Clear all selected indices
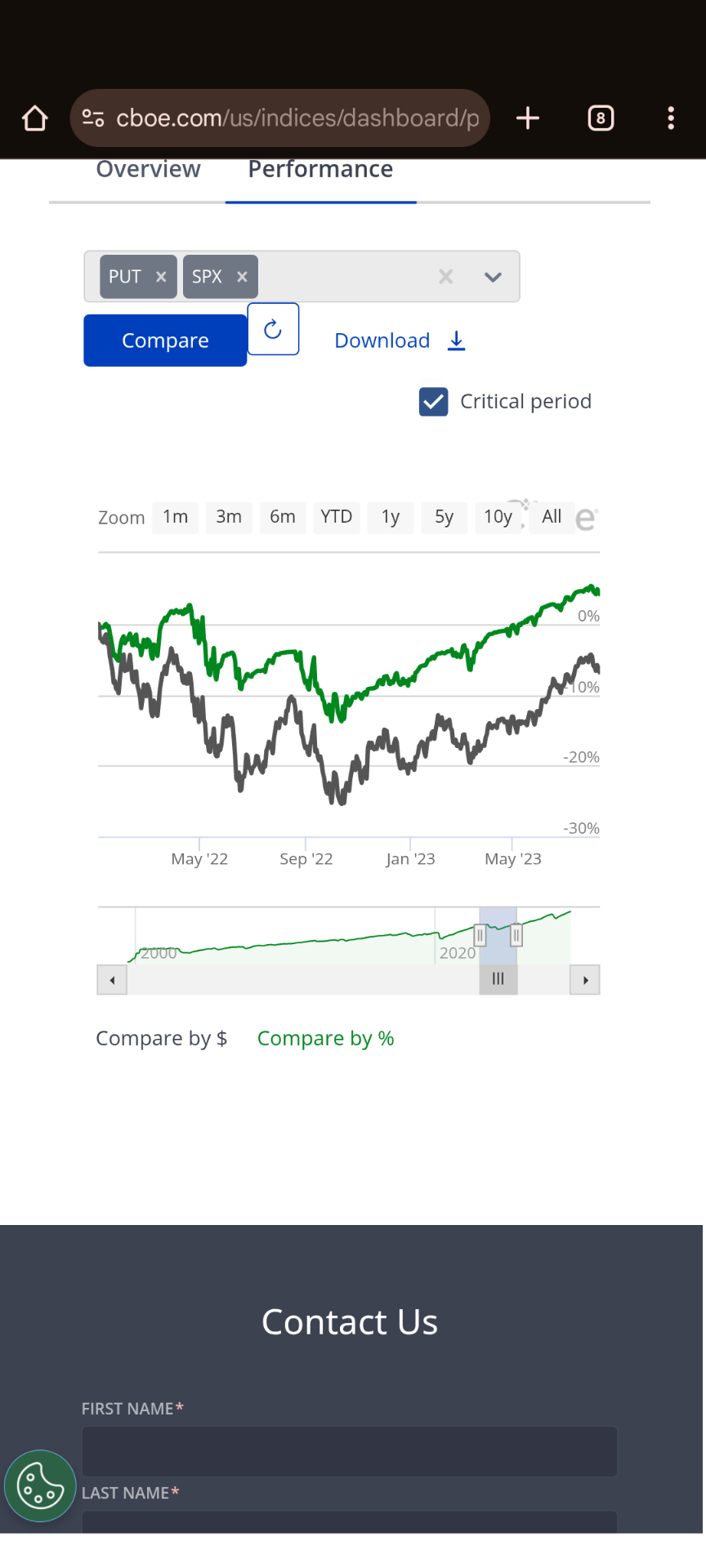706x1568 pixels. (445, 277)
